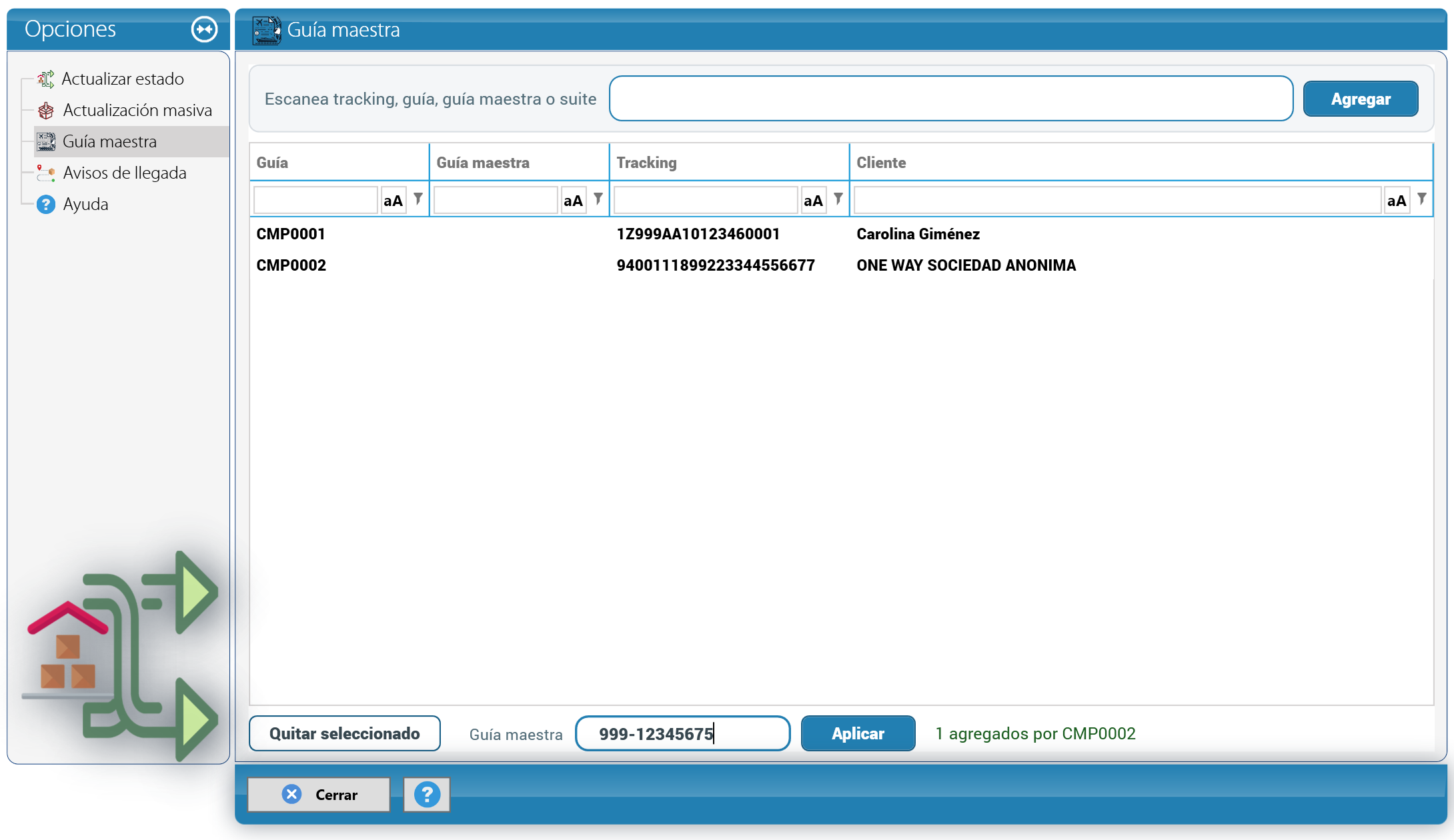The width and height of the screenshot is (1454, 840).
Task: Click the Aplicar button
Action: coord(858,733)
